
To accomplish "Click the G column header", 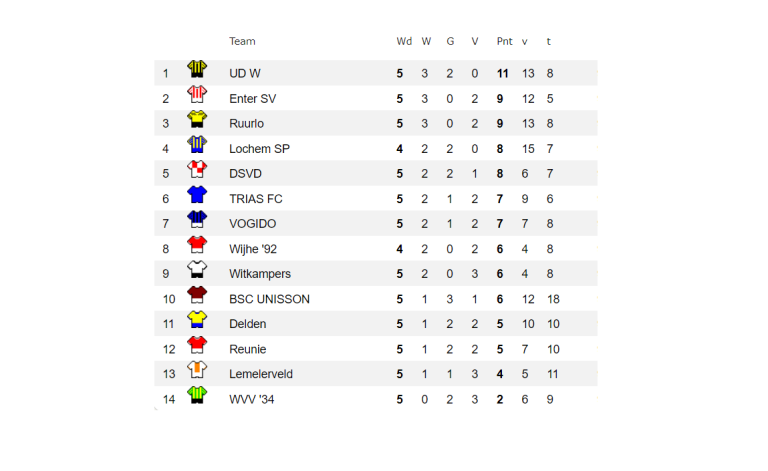I will pyautogui.click(x=450, y=41).
